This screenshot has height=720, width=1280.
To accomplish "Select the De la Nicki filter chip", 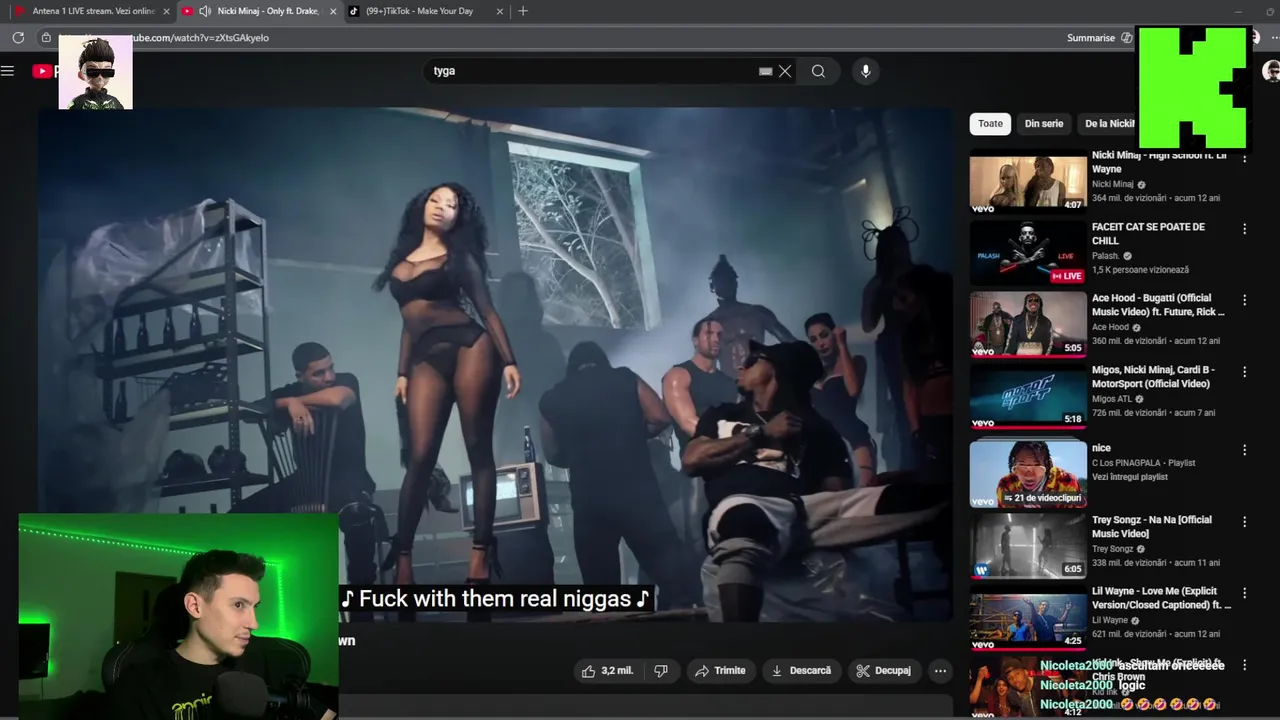I will coord(1108,124).
